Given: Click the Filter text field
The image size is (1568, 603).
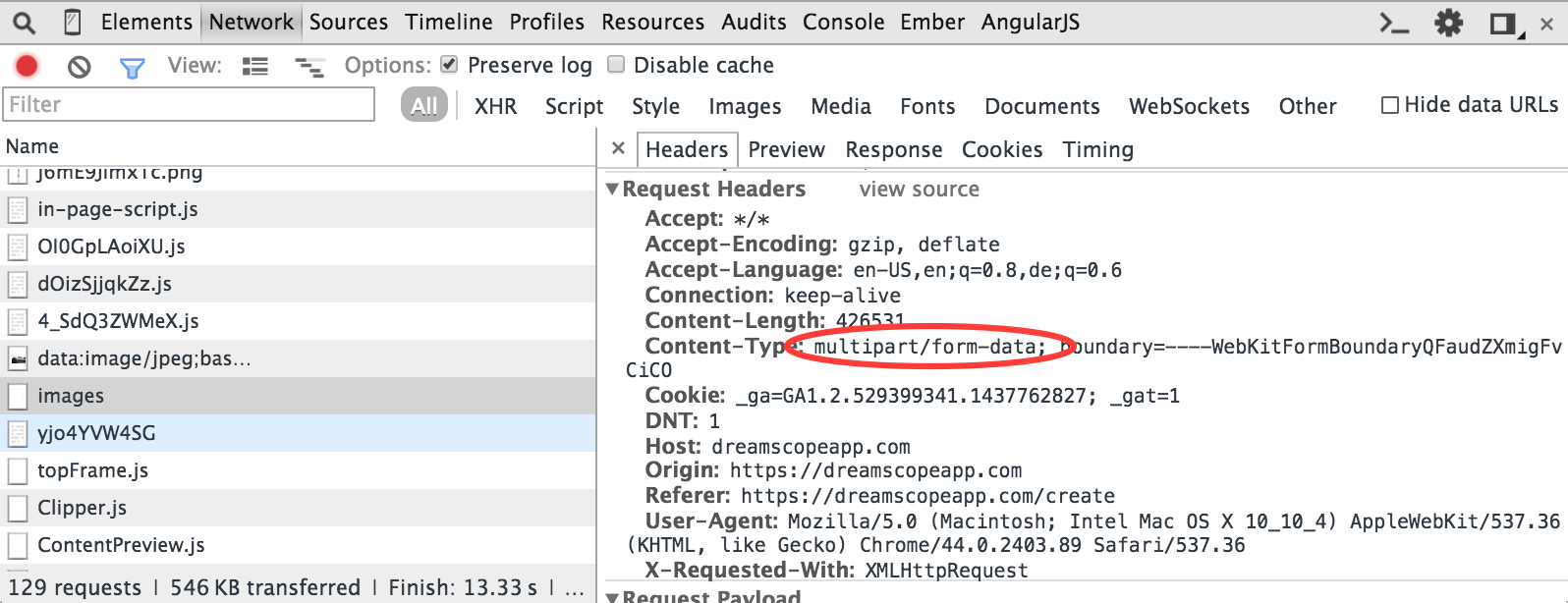Looking at the screenshot, I should tap(189, 104).
